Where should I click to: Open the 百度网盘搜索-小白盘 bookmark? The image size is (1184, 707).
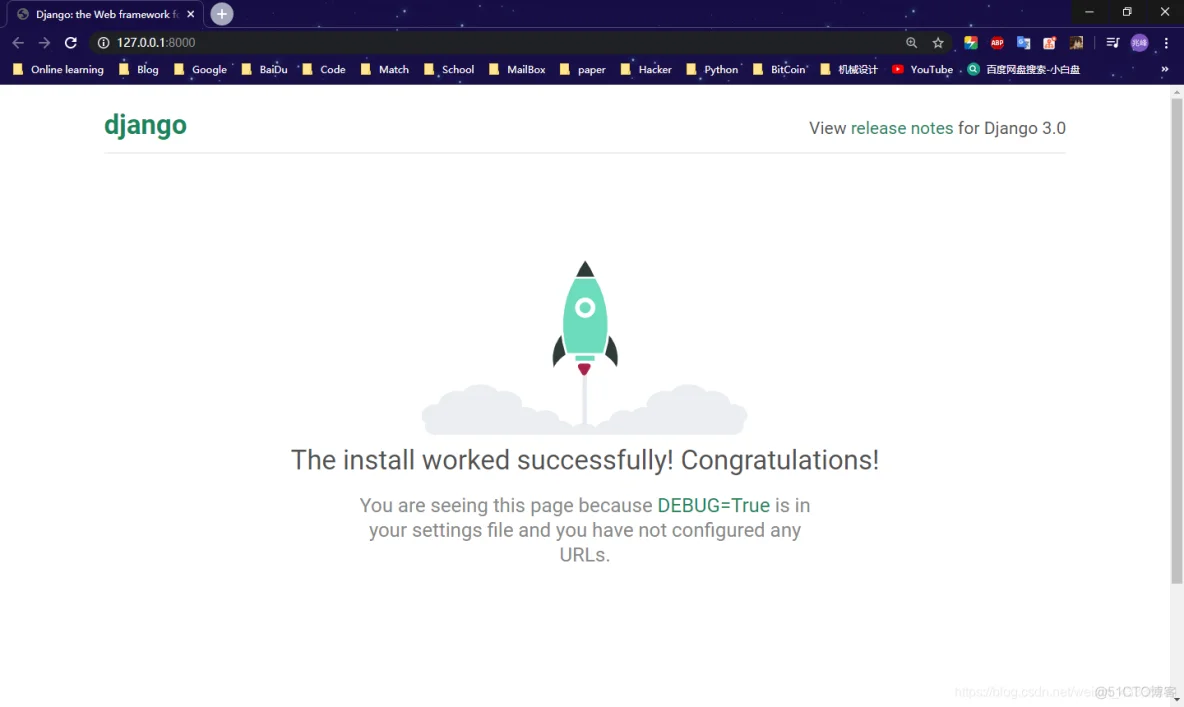point(1024,69)
